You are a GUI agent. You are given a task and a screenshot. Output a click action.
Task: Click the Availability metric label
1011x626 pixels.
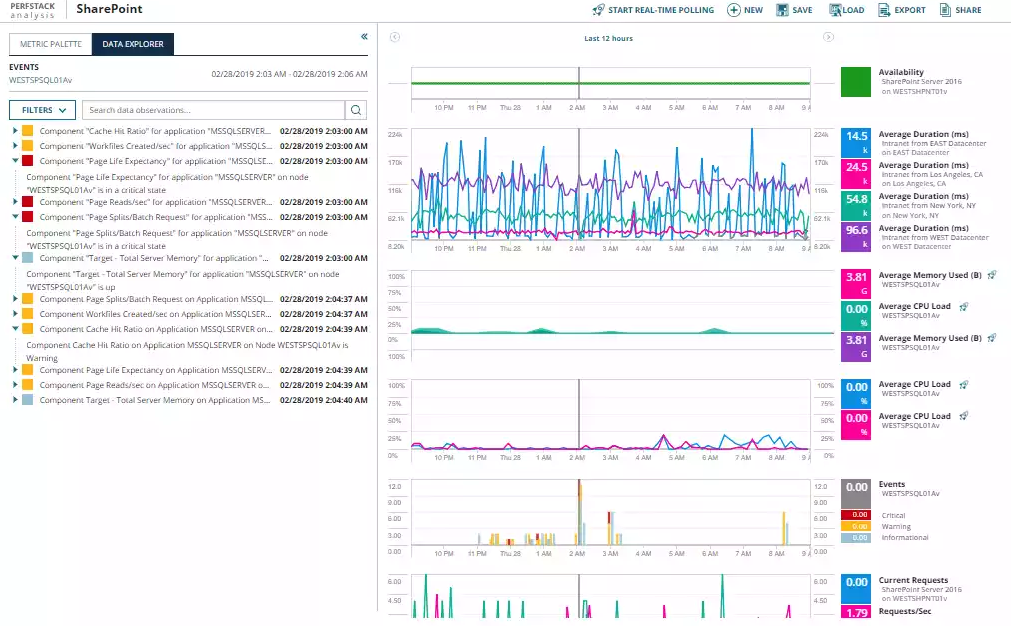pyautogui.click(x=901, y=72)
